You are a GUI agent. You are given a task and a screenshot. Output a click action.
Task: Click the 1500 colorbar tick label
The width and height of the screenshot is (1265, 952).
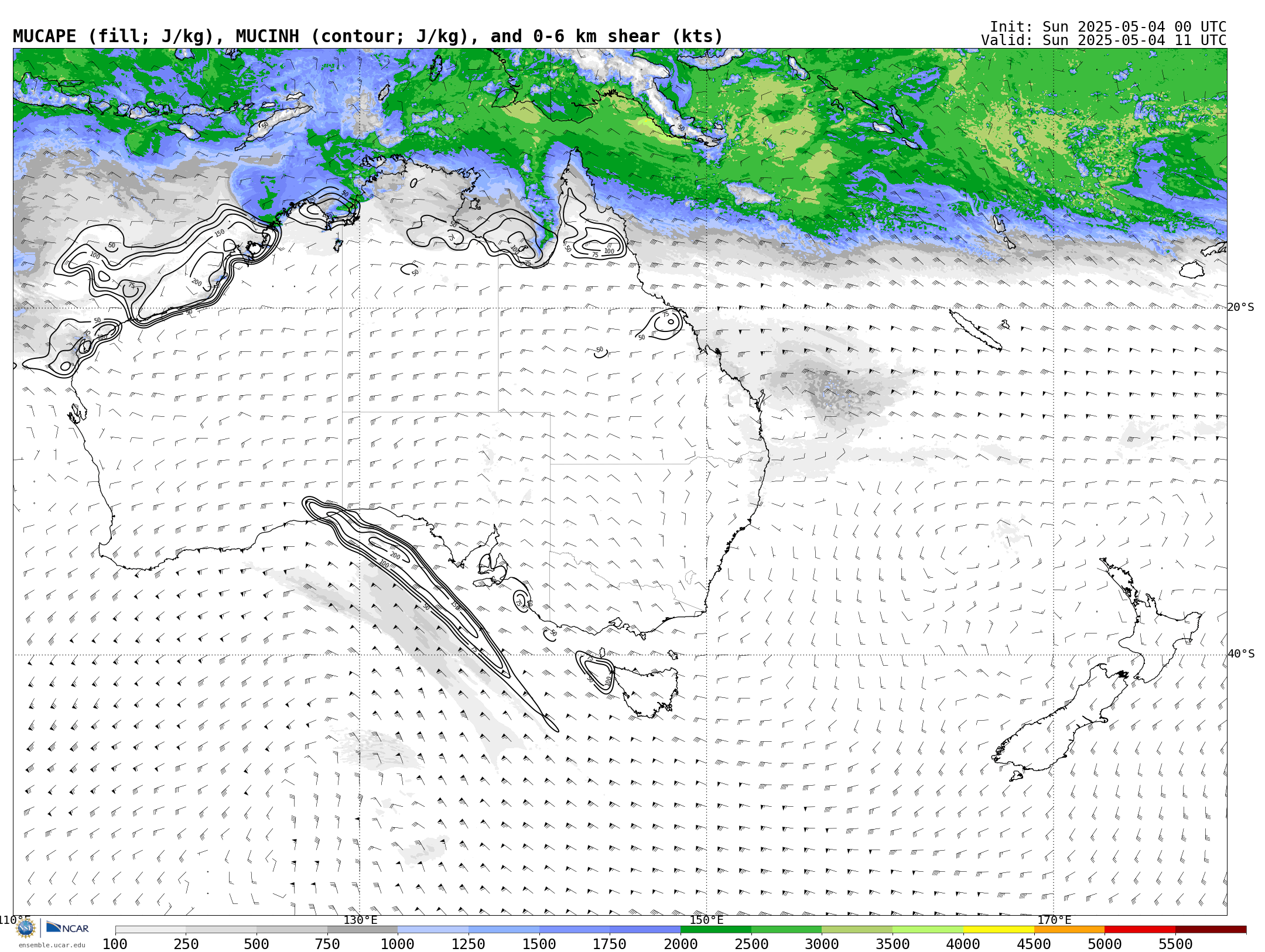(539, 944)
